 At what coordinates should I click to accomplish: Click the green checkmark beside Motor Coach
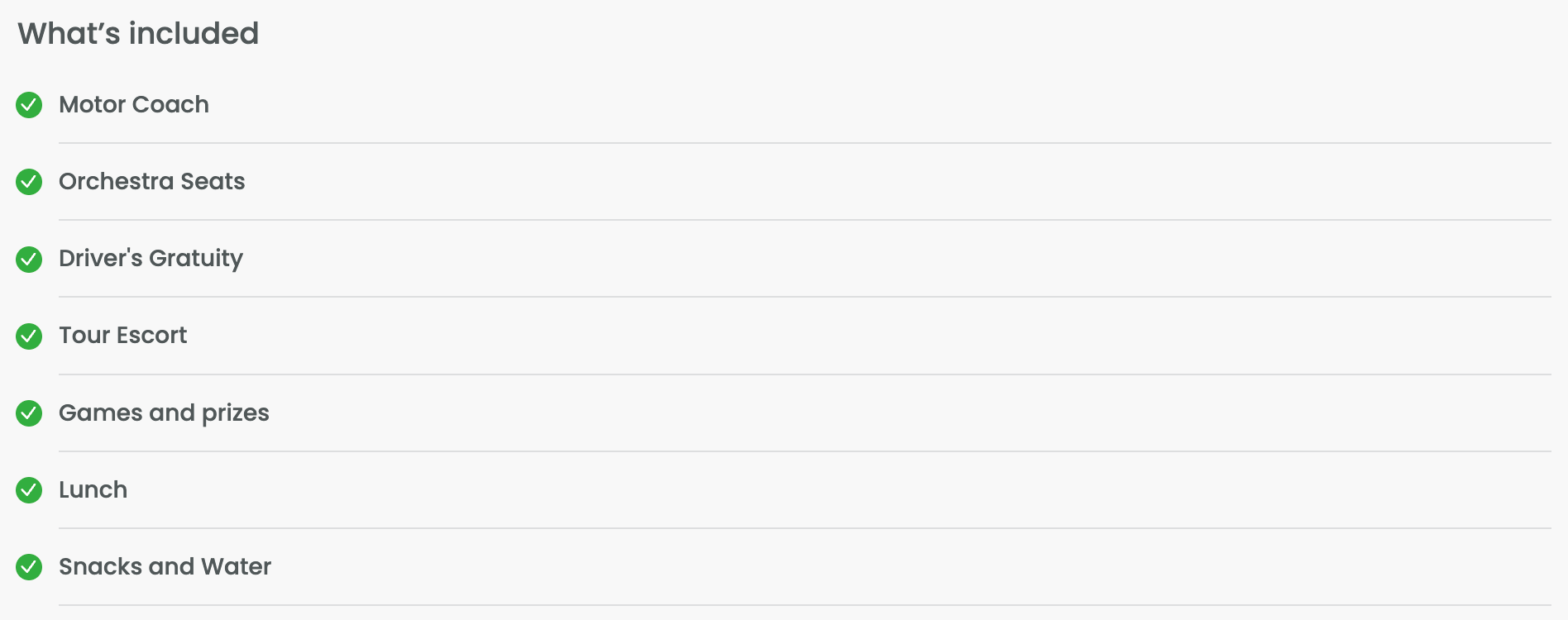(29, 105)
